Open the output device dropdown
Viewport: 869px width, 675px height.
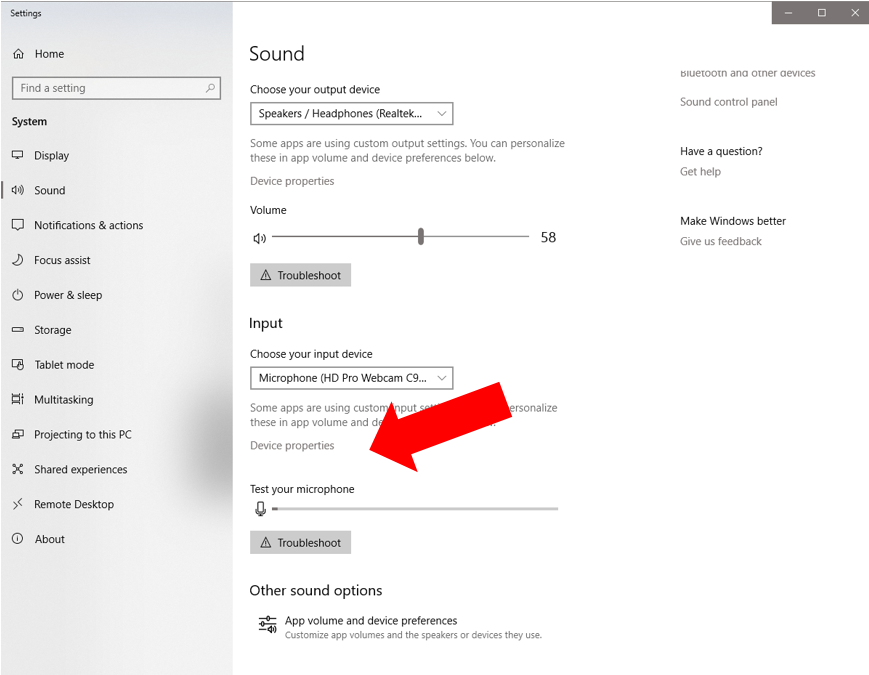[x=351, y=114]
